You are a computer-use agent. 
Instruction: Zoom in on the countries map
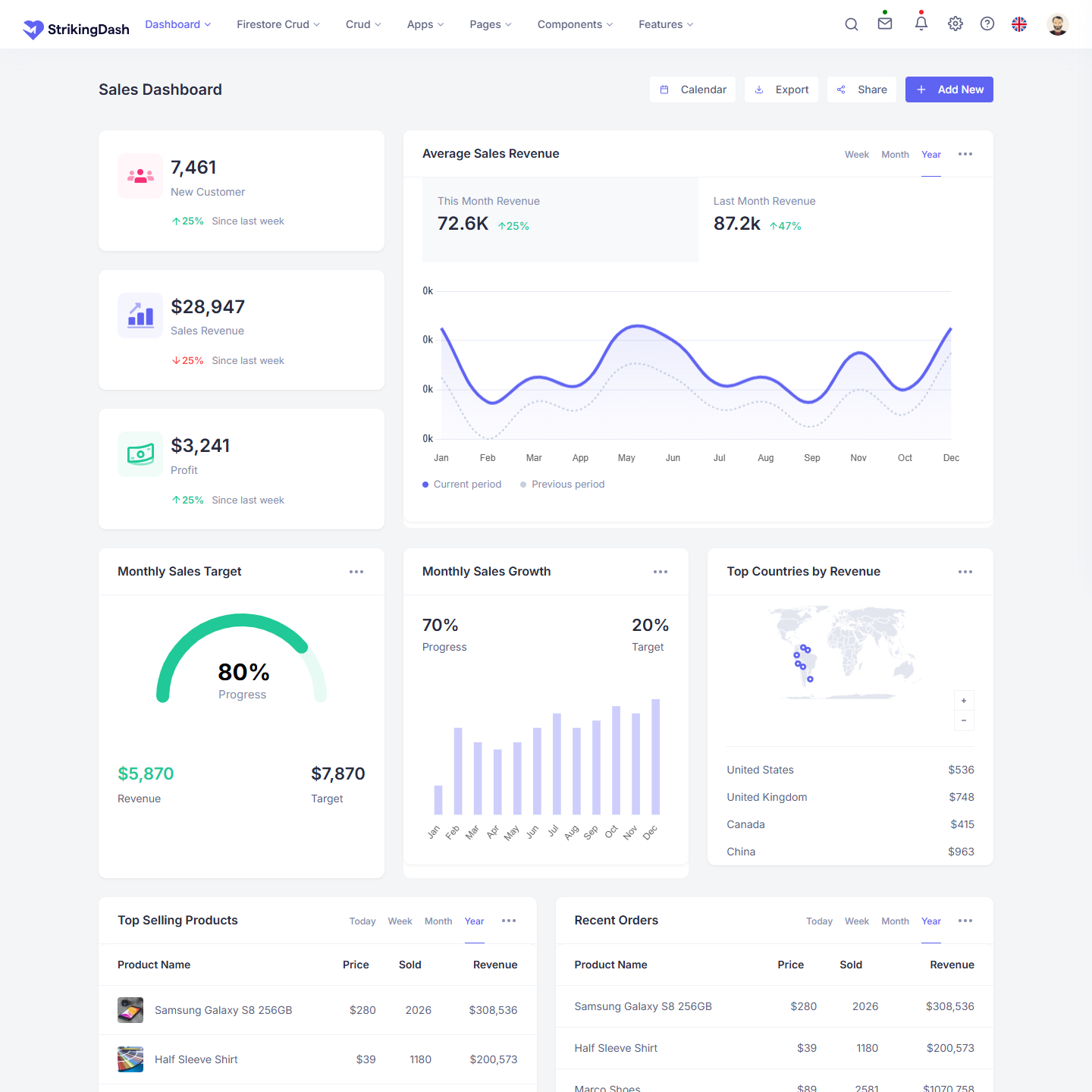tap(964, 701)
